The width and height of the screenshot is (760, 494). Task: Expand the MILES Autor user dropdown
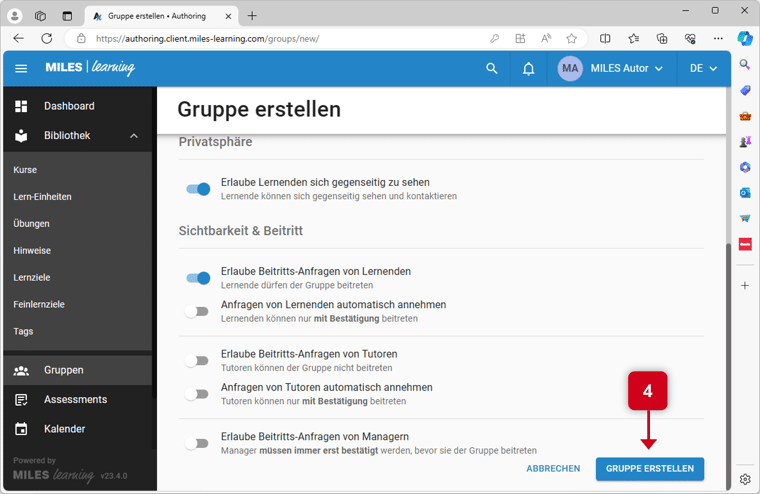click(x=658, y=69)
